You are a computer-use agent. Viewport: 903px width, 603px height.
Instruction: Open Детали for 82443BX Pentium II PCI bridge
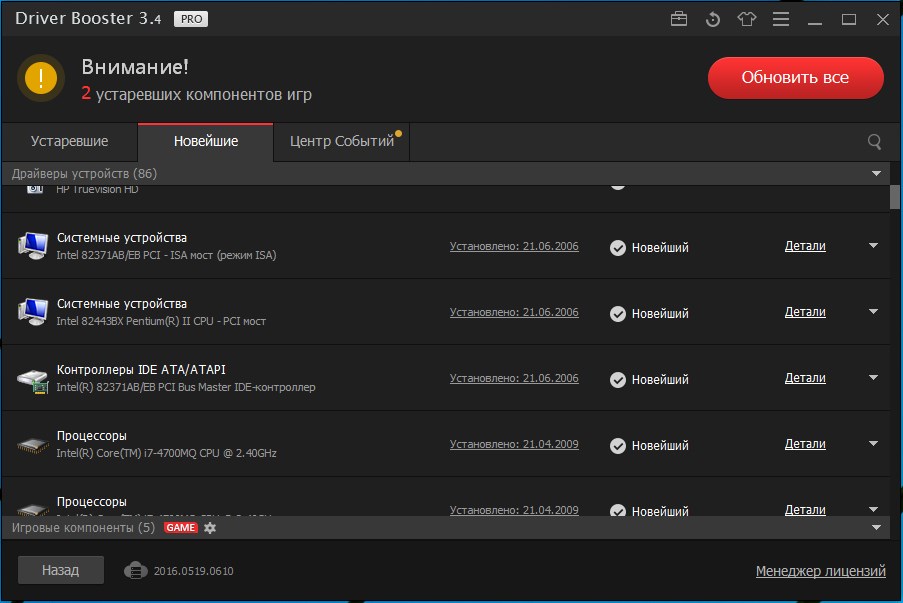pos(805,312)
